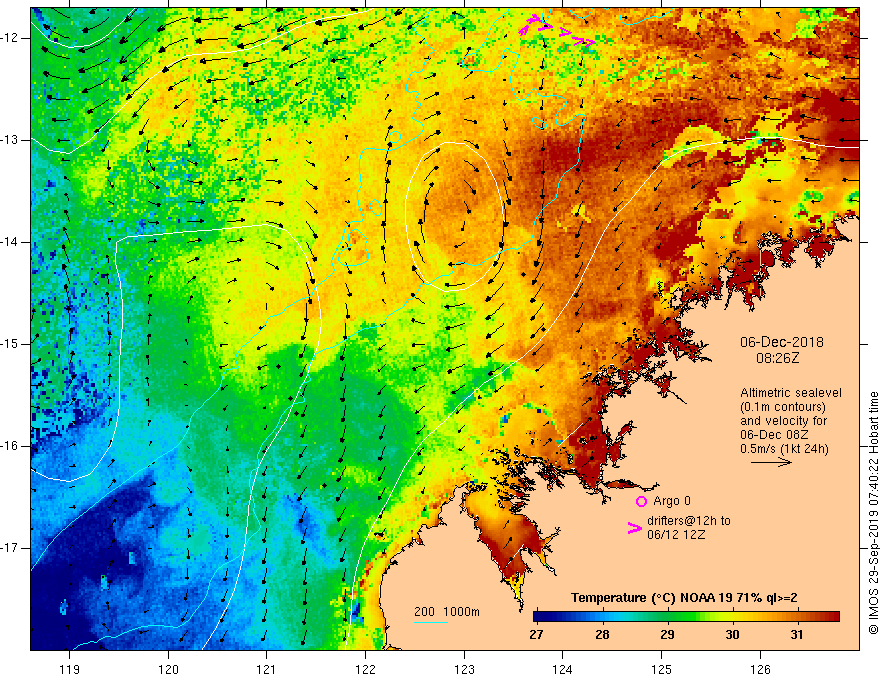
Task: Click the dark blue end of temperature colorbar
Action: point(540,616)
